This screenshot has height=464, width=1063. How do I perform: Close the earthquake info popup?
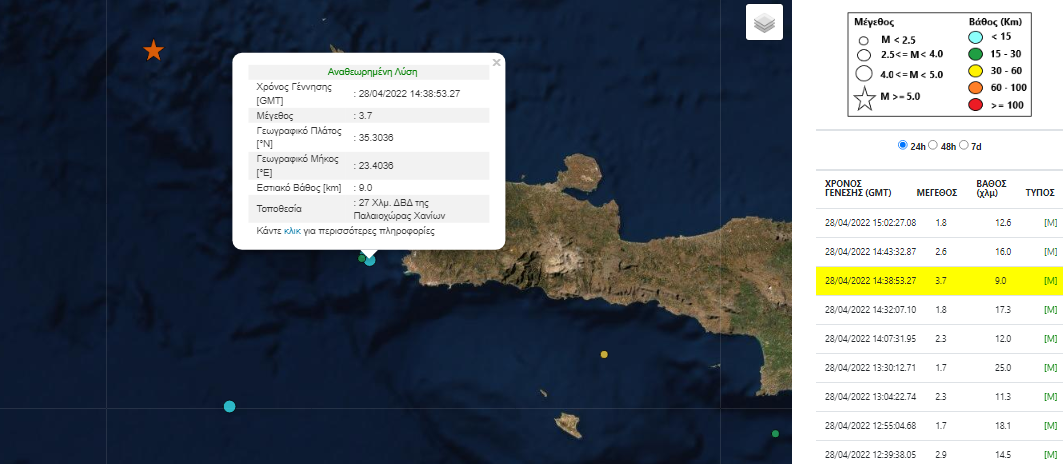[496, 63]
